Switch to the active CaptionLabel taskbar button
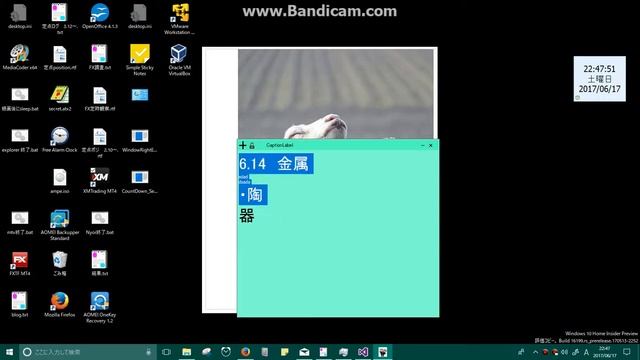 [382, 352]
